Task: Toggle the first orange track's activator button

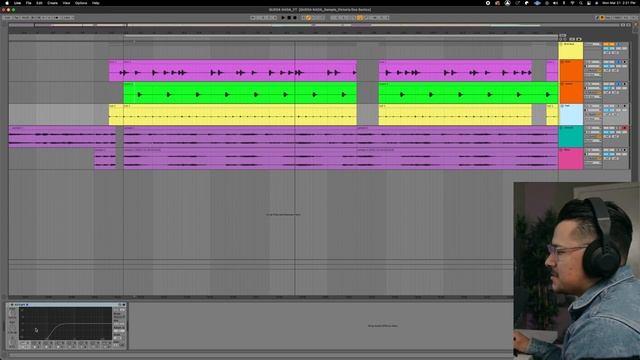Action: point(609,62)
